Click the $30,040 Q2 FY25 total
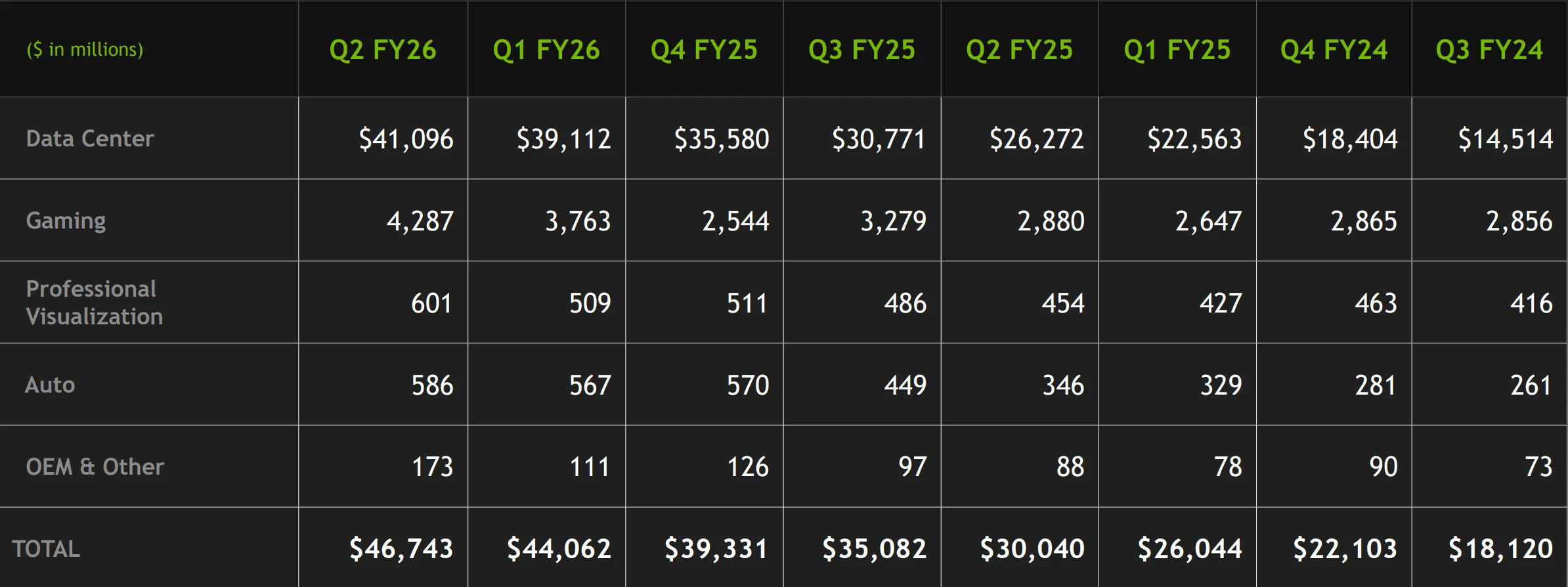Screen dimensions: 1568x587 tap(1032, 549)
